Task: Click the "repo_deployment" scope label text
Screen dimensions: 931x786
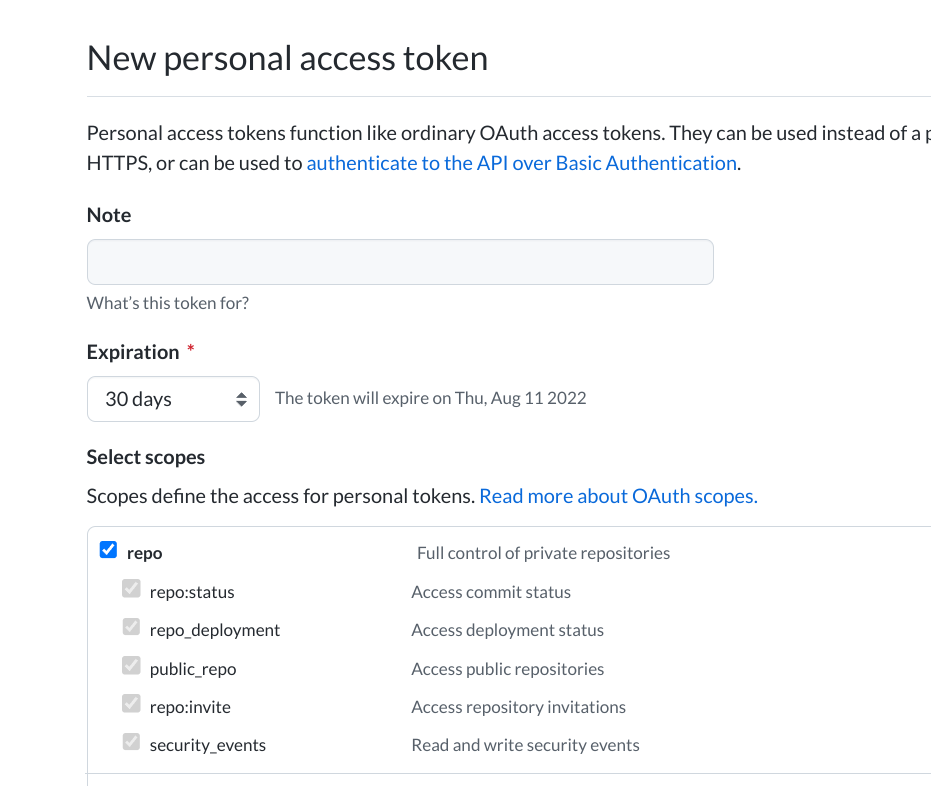Action: coord(215,630)
